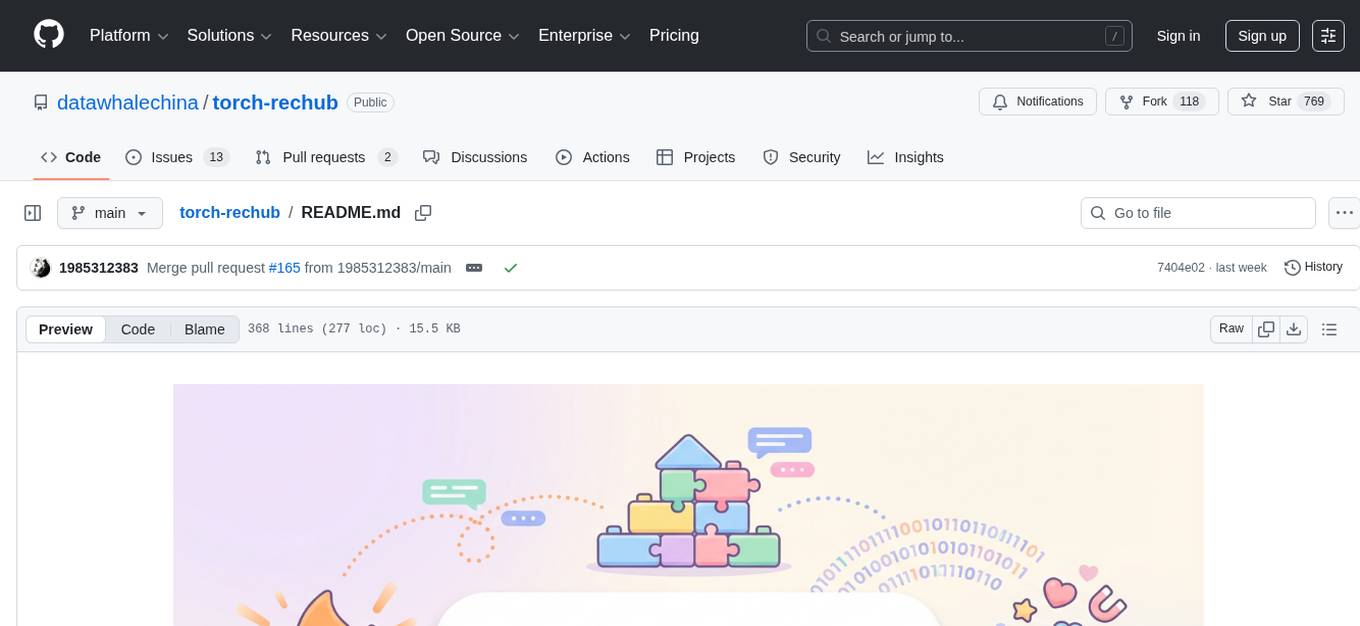The height and width of the screenshot is (626, 1360).
Task: Copy the raw README contents
Action: tap(1266, 328)
